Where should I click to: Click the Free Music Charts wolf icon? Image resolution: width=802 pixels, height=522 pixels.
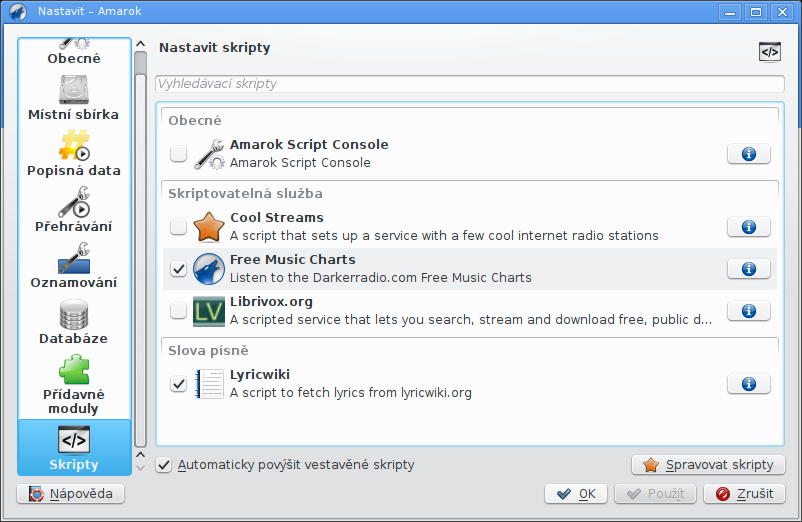point(209,269)
